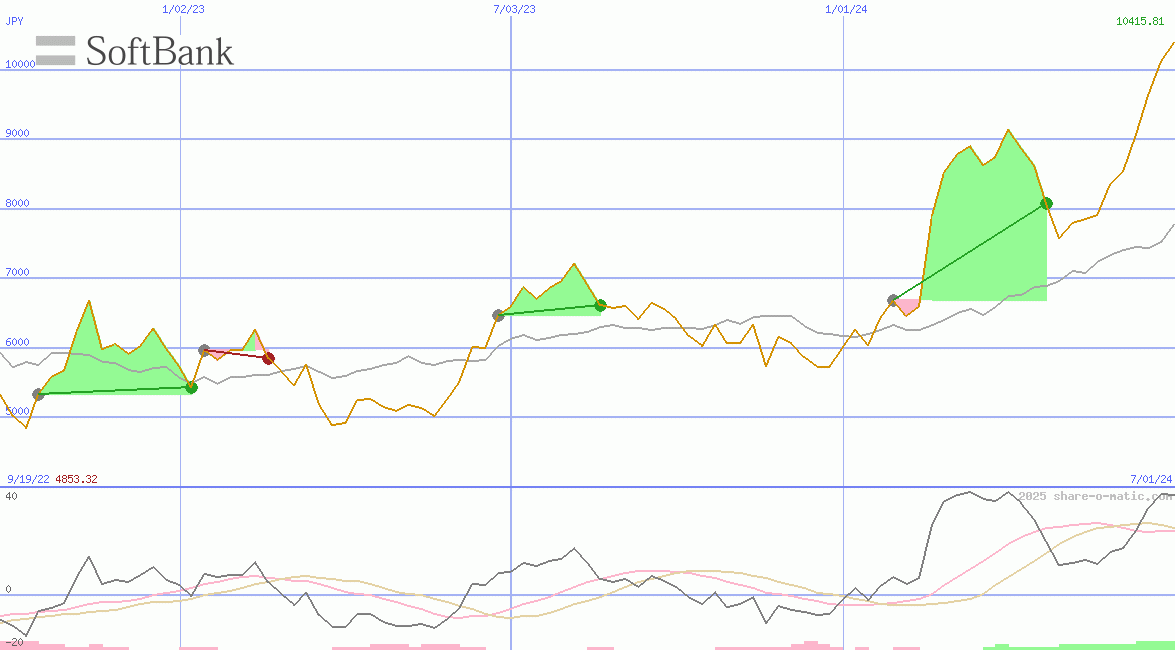Click the 7/03/23 date label
Viewport: 1175px width, 650px height.
tap(514, 9)
